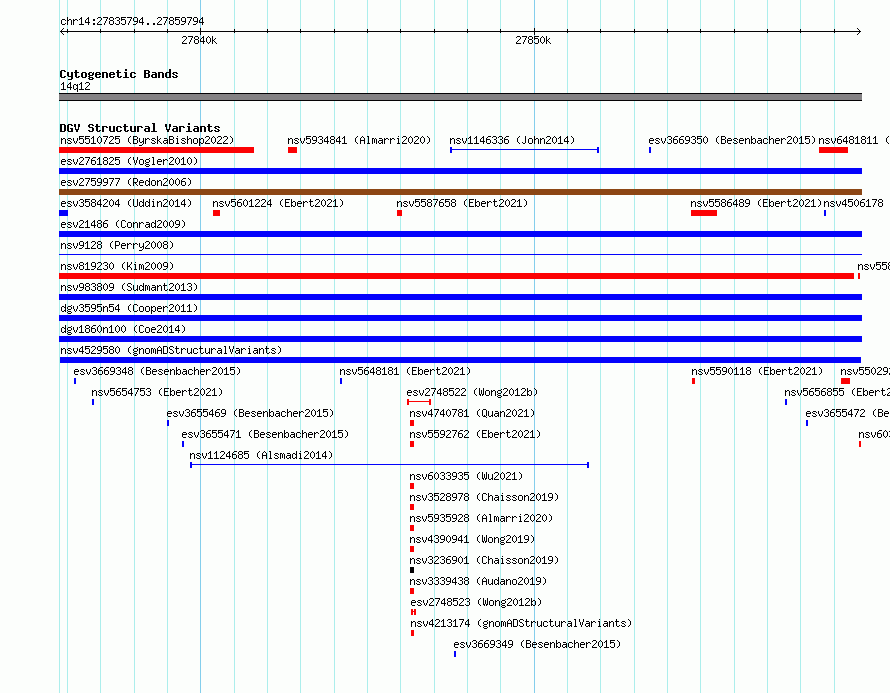Open nsv983809 (Sudmant2013) variant
890x693 pixels.
click(129, 287)
